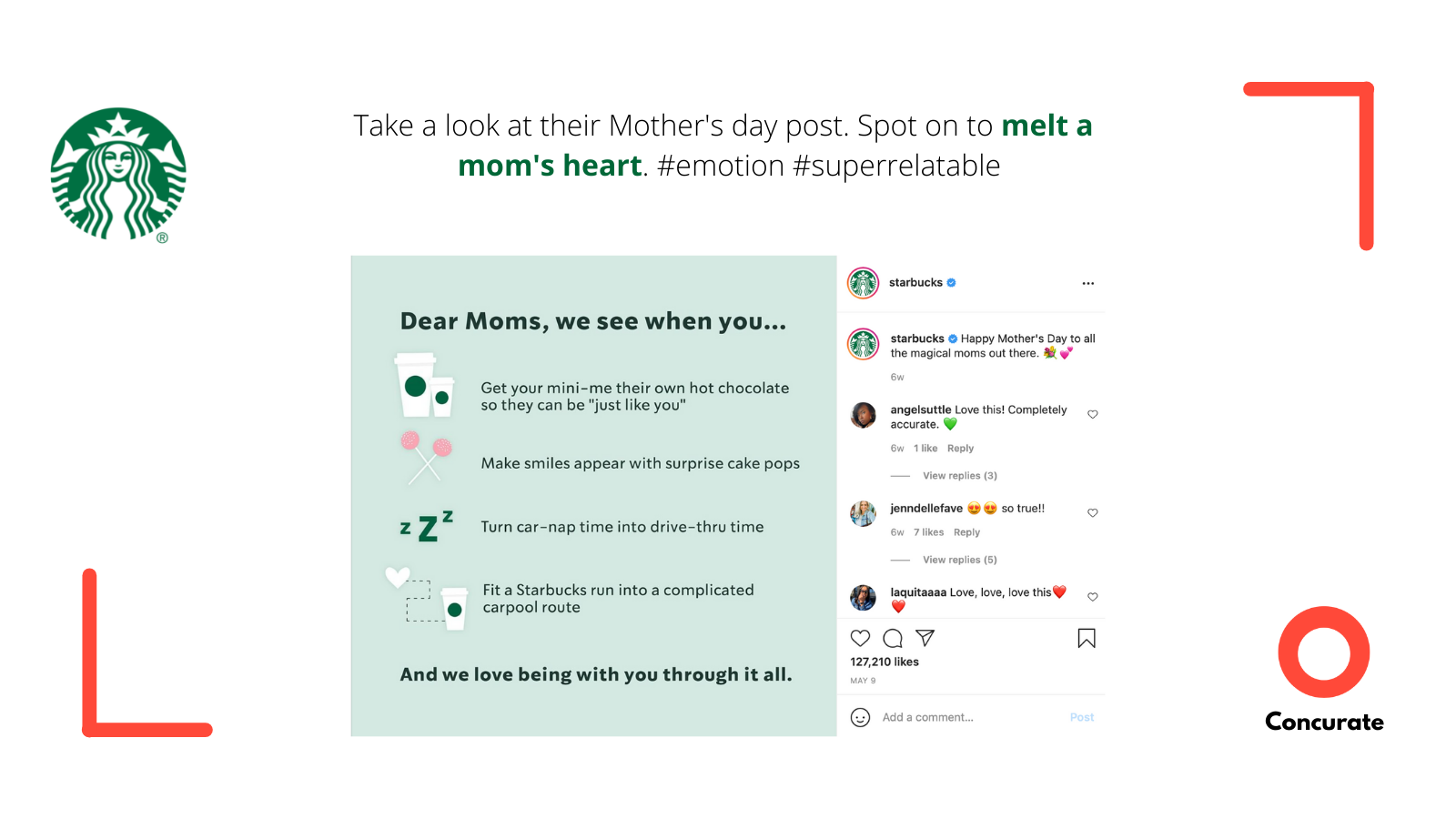
Task: Reply to angelsuttle's comment
Action: pyautogui.click(x=960, y=448)
